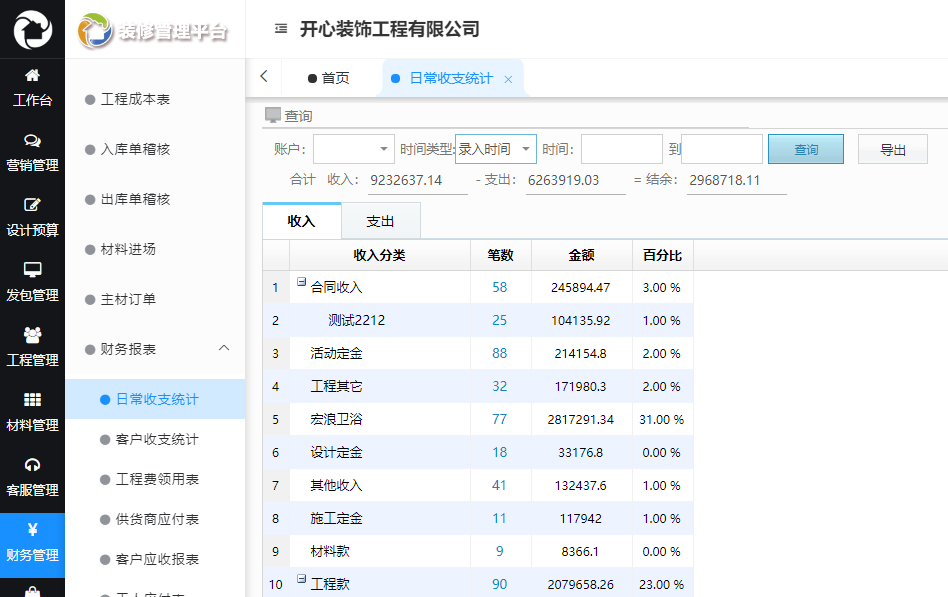Click the 导出 export button

click(x=892, y=148)
